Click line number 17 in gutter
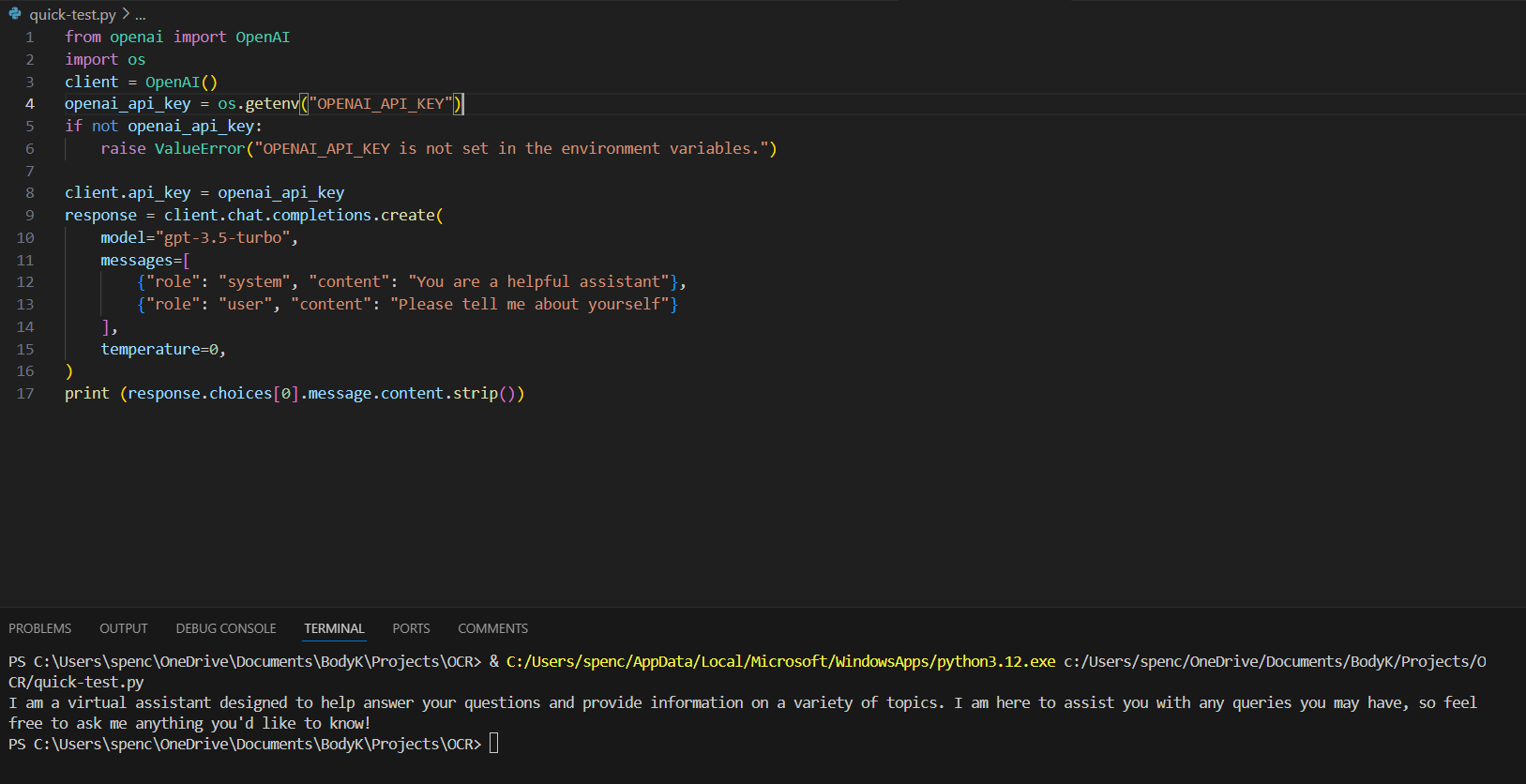The width and height of the screenshot is (1526, 784). click(x=25, y=394)
